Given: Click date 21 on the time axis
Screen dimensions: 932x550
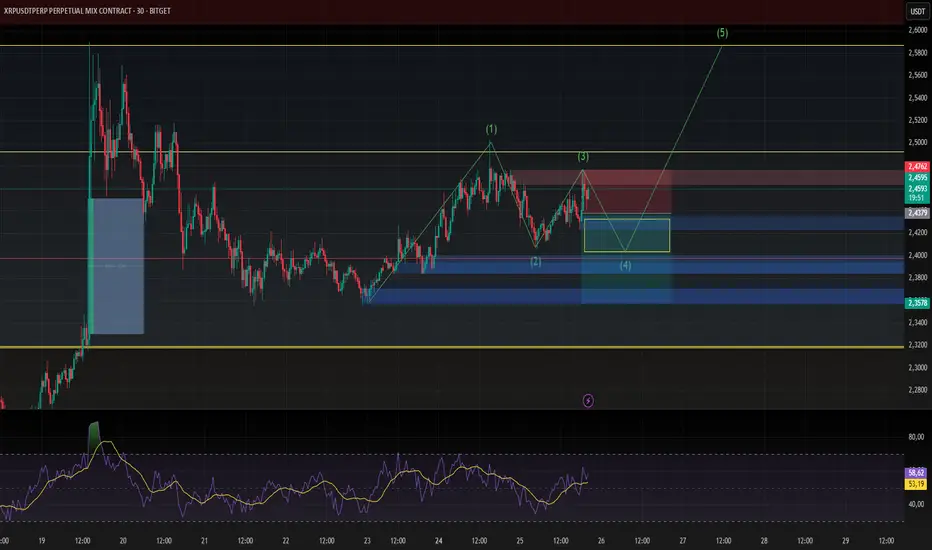Looking at the screenshot, I should tap(204, 541).
